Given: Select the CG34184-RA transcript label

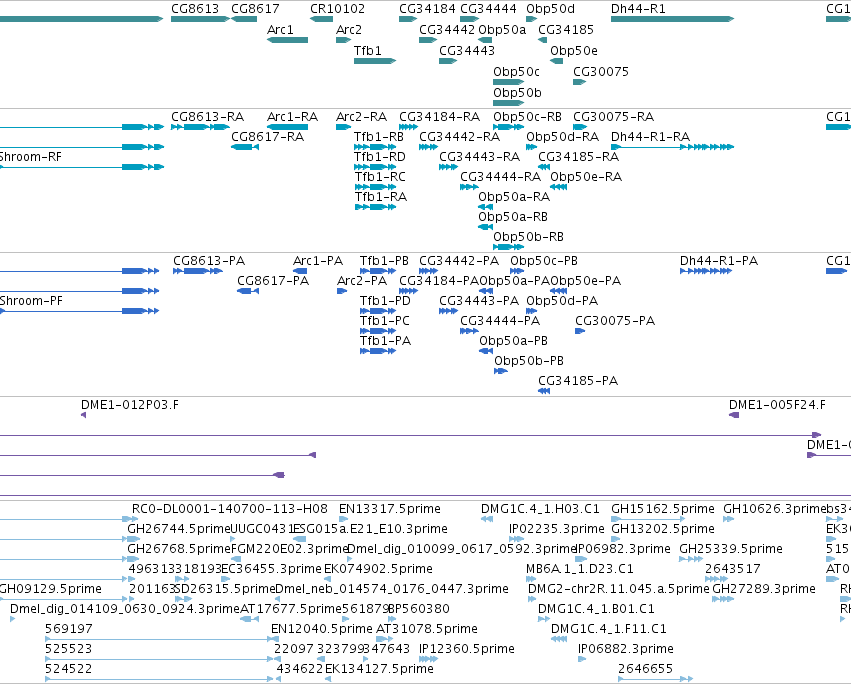Looking at the screenshot, I should [440, 117].
